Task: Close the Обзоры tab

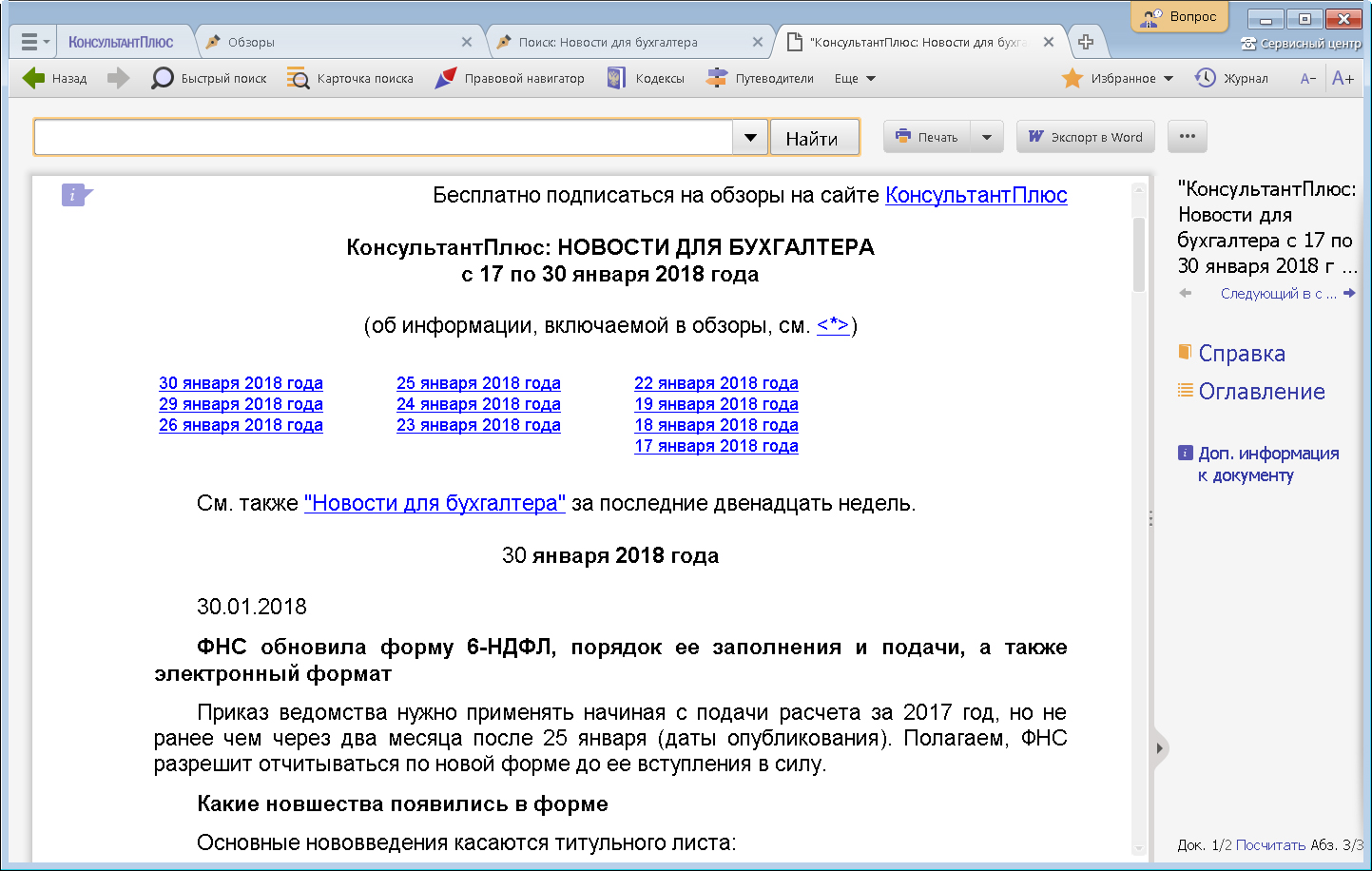Action: tap(466, 42)
